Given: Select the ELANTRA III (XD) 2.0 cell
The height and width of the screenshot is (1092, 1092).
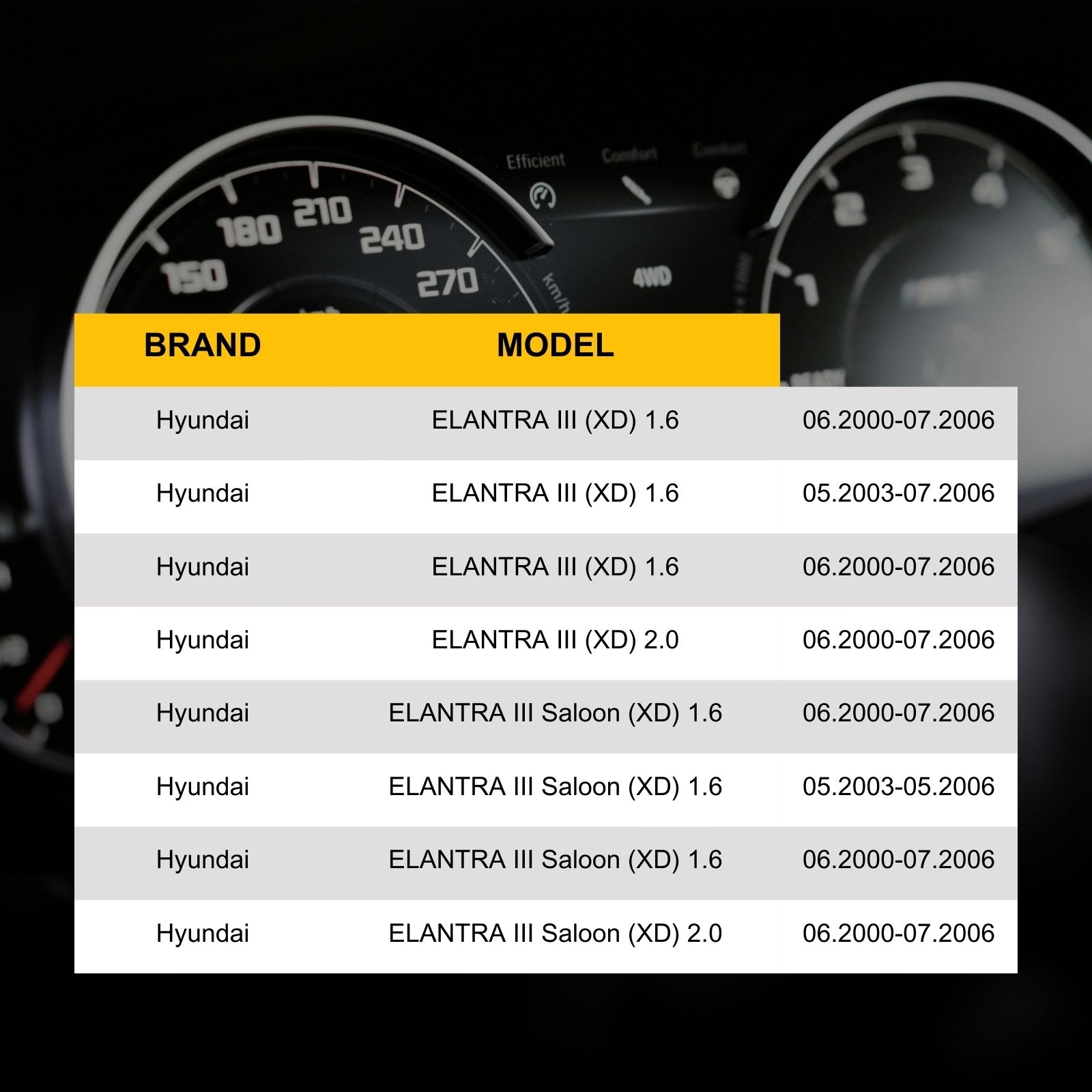Looking at the screenshot, I should pos(555,640).
